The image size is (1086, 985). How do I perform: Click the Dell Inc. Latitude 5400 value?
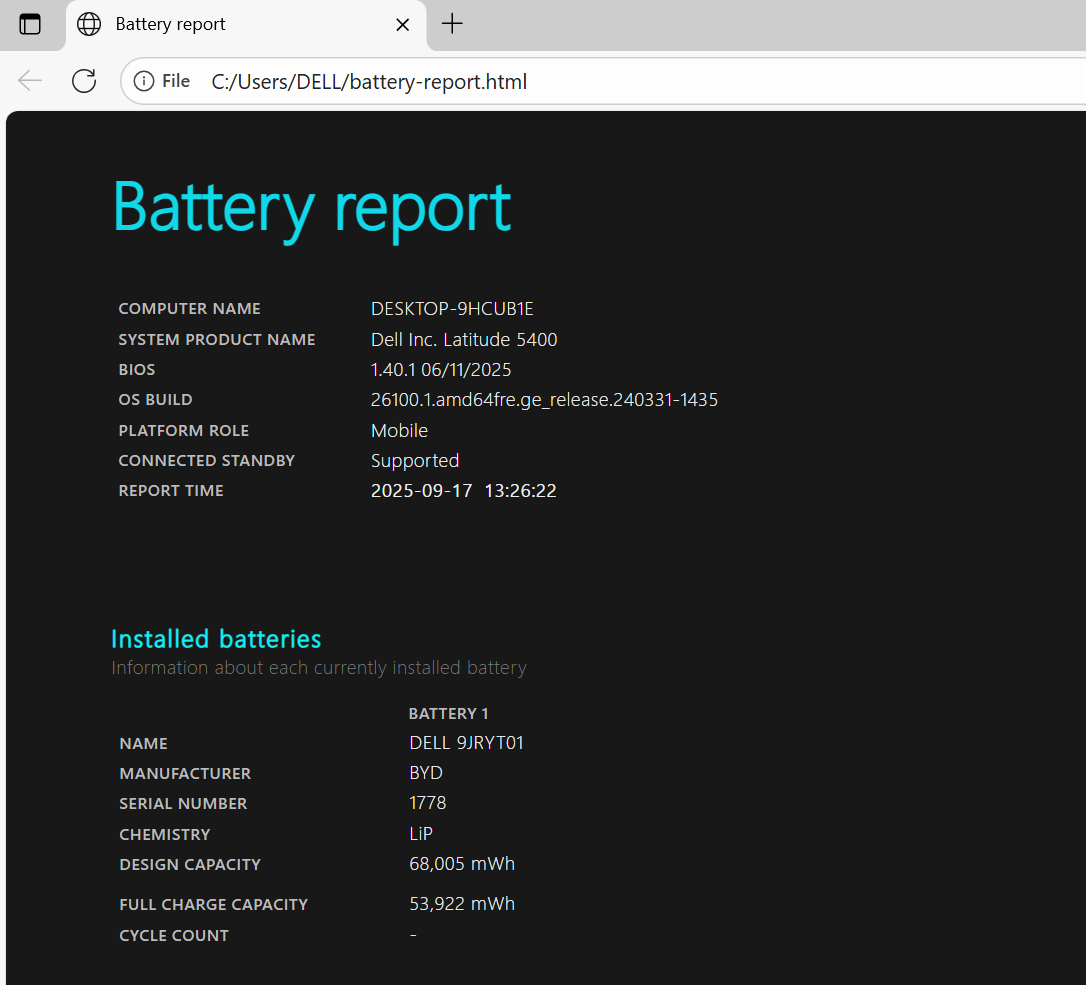(x=464, y=340)
